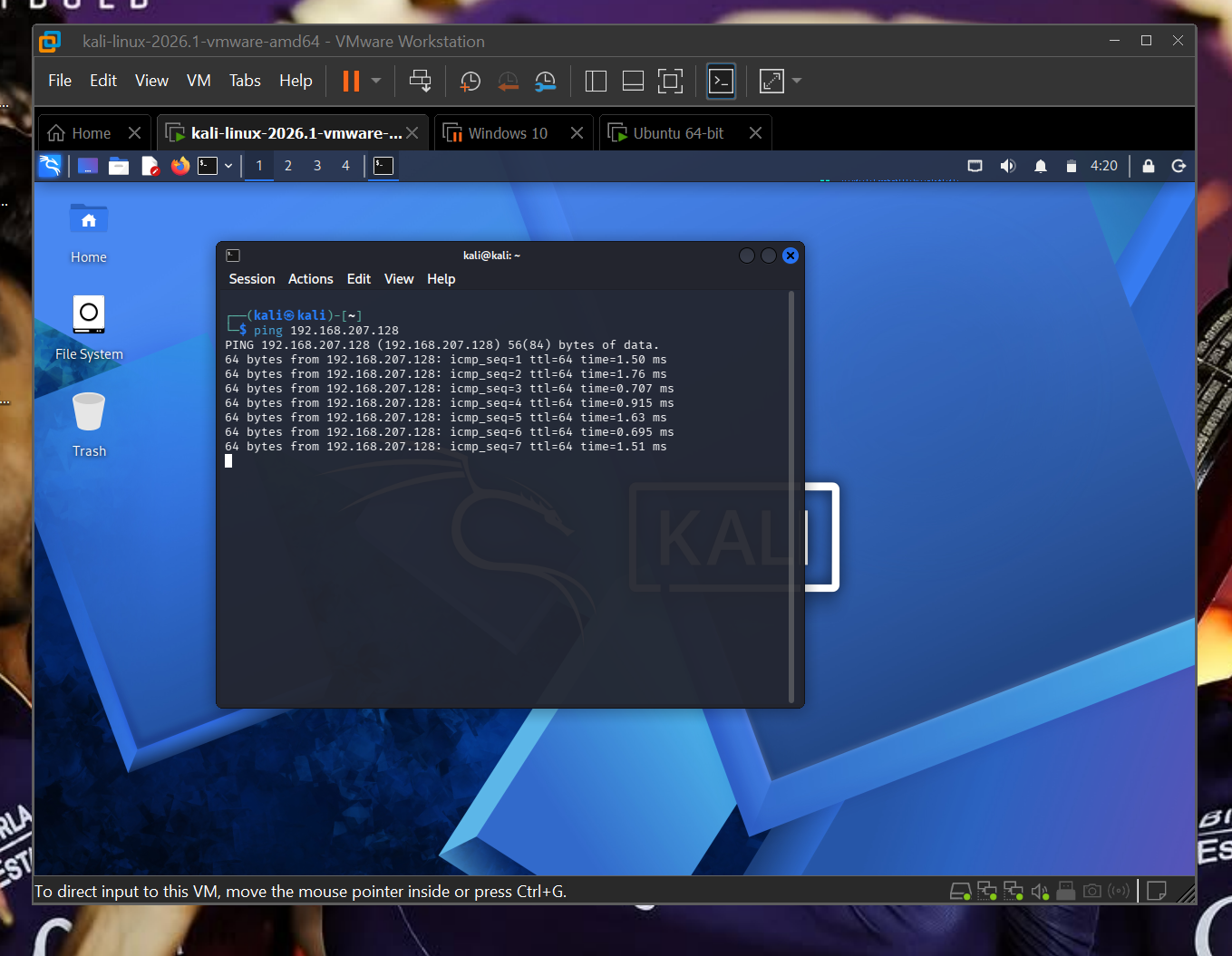Click the hard disk status icon in VMware
The image size is (1232, 956).
[960, 892]
